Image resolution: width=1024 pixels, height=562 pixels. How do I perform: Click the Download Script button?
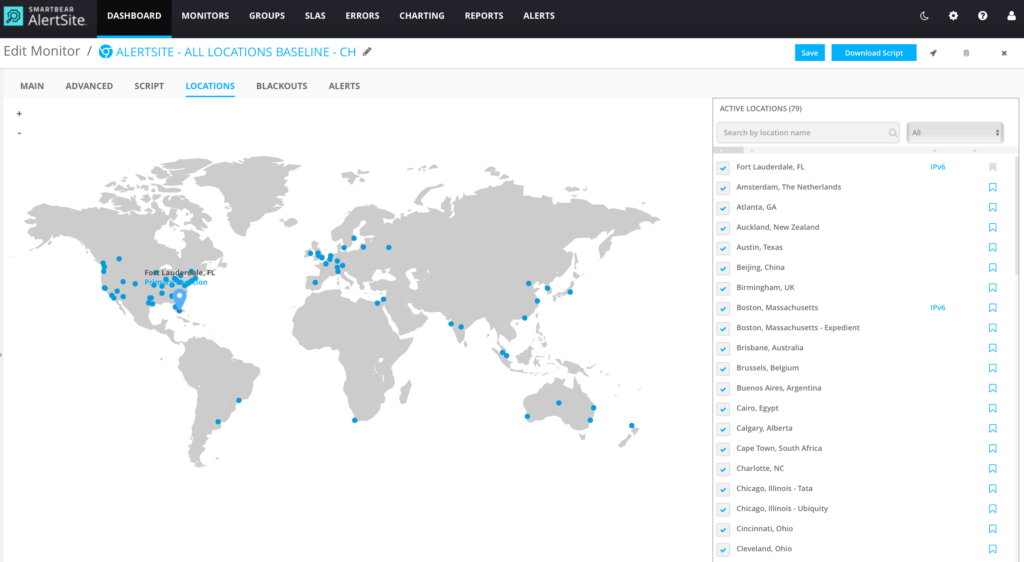click(x=873, y=53)
